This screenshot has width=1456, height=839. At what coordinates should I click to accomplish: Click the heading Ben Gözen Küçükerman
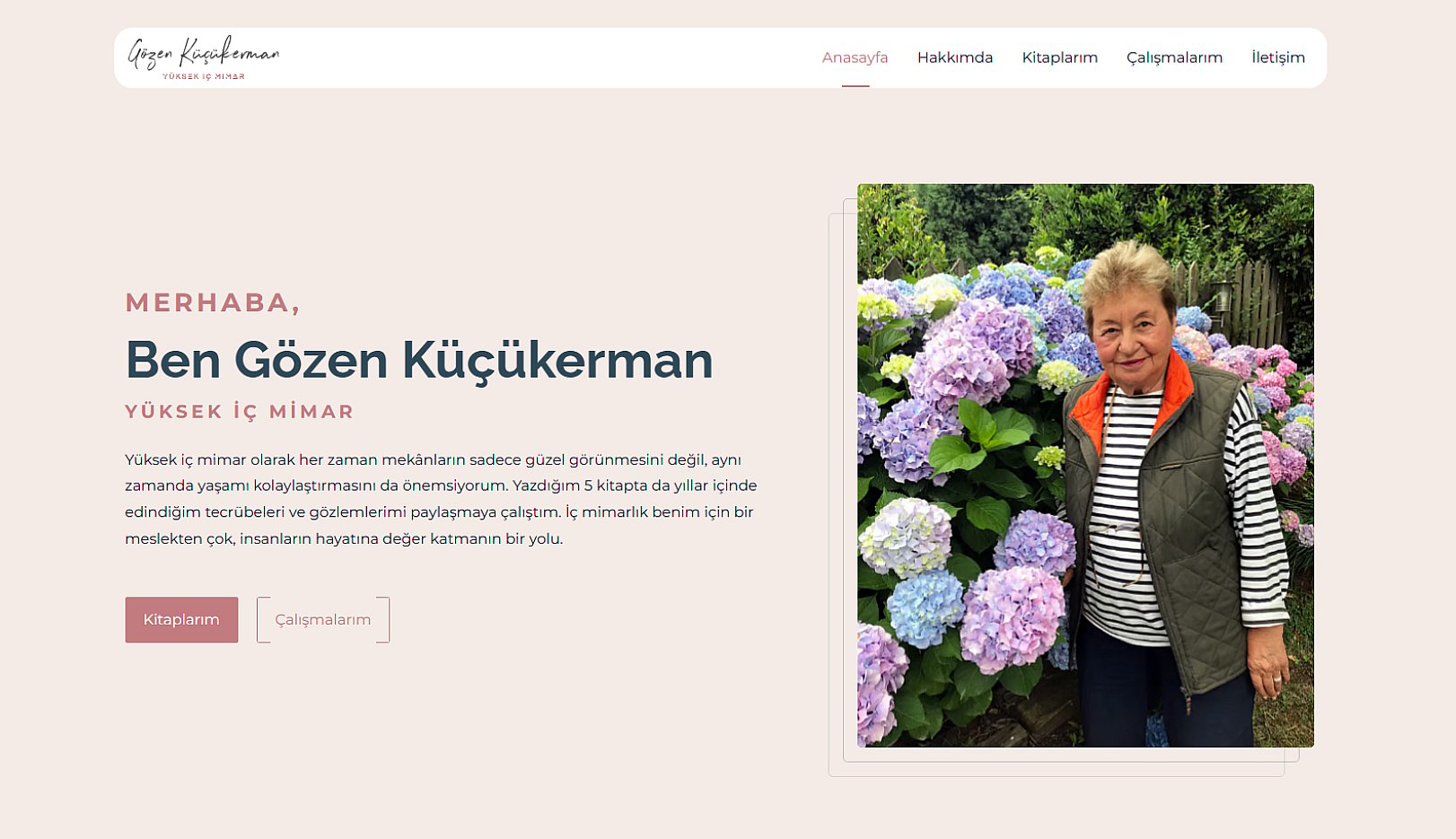[418, 360]
